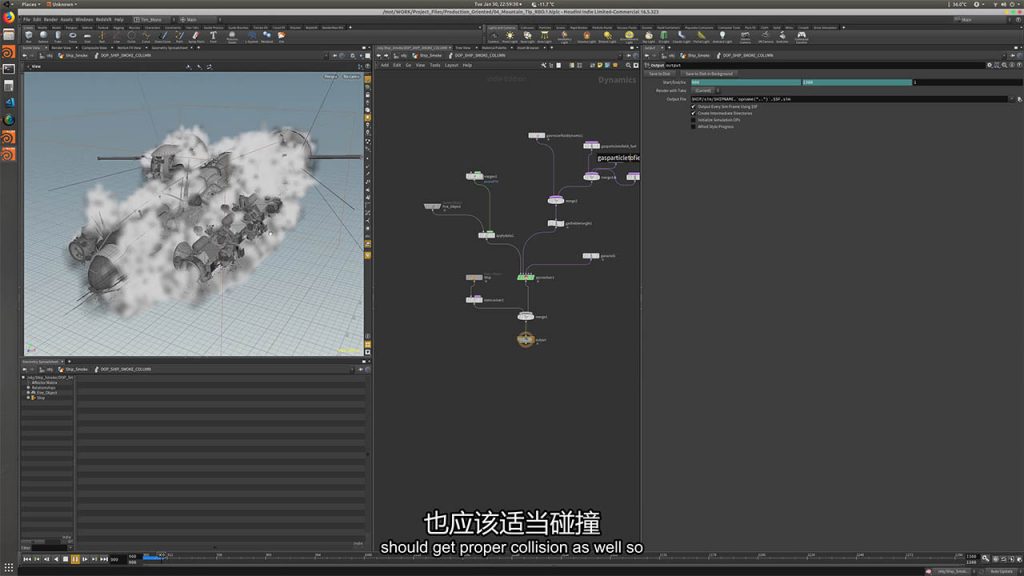Open the Render menu
The image size is (1024, 576).
coord(50,20)
